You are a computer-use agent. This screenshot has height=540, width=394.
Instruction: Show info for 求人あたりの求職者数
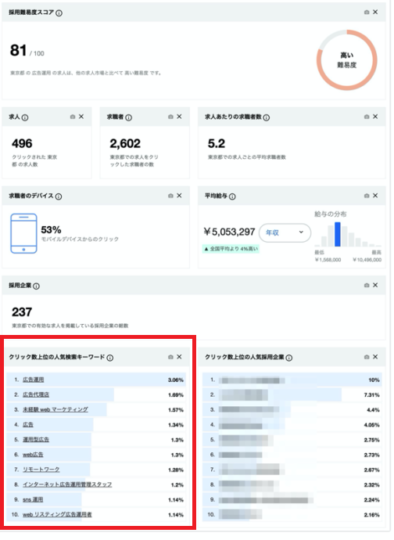click(x=267, y=117)
